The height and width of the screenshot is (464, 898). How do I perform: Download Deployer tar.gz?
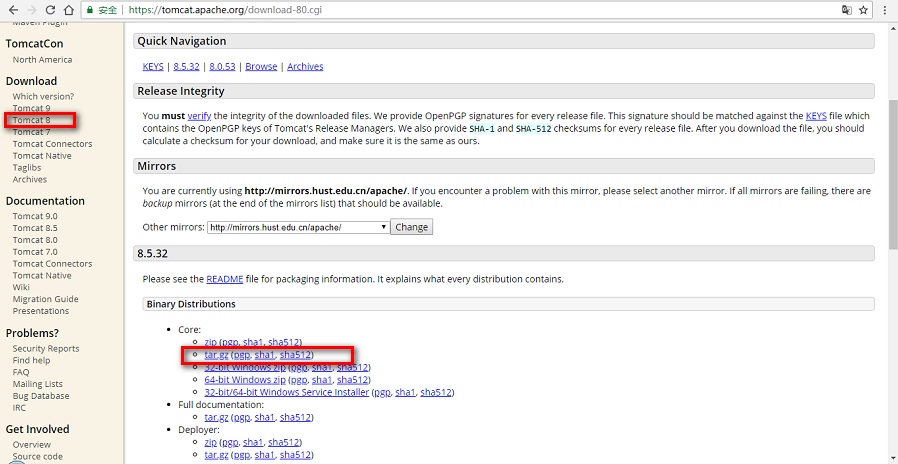pos(216,455)
